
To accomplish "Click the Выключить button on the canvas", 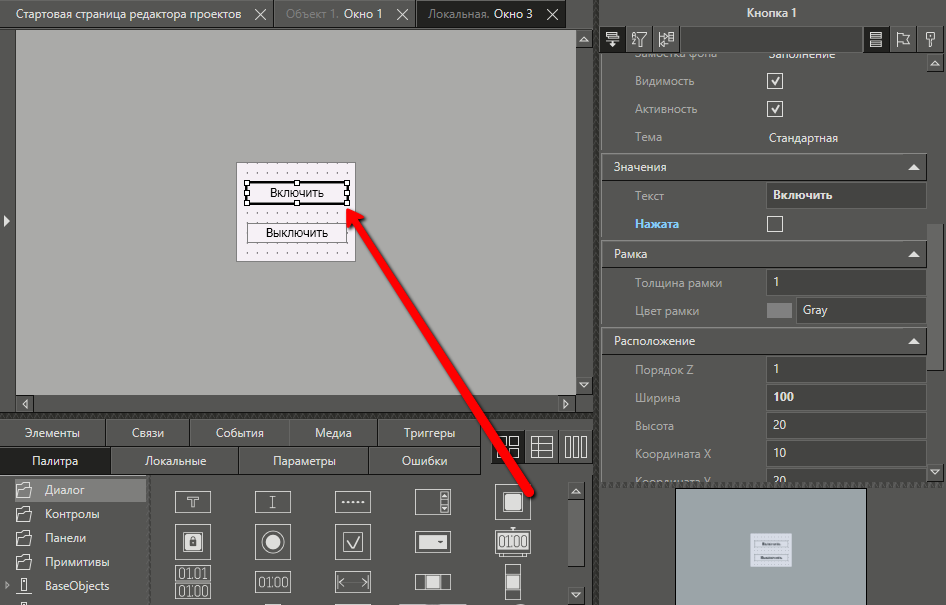I will coord(296,233).
